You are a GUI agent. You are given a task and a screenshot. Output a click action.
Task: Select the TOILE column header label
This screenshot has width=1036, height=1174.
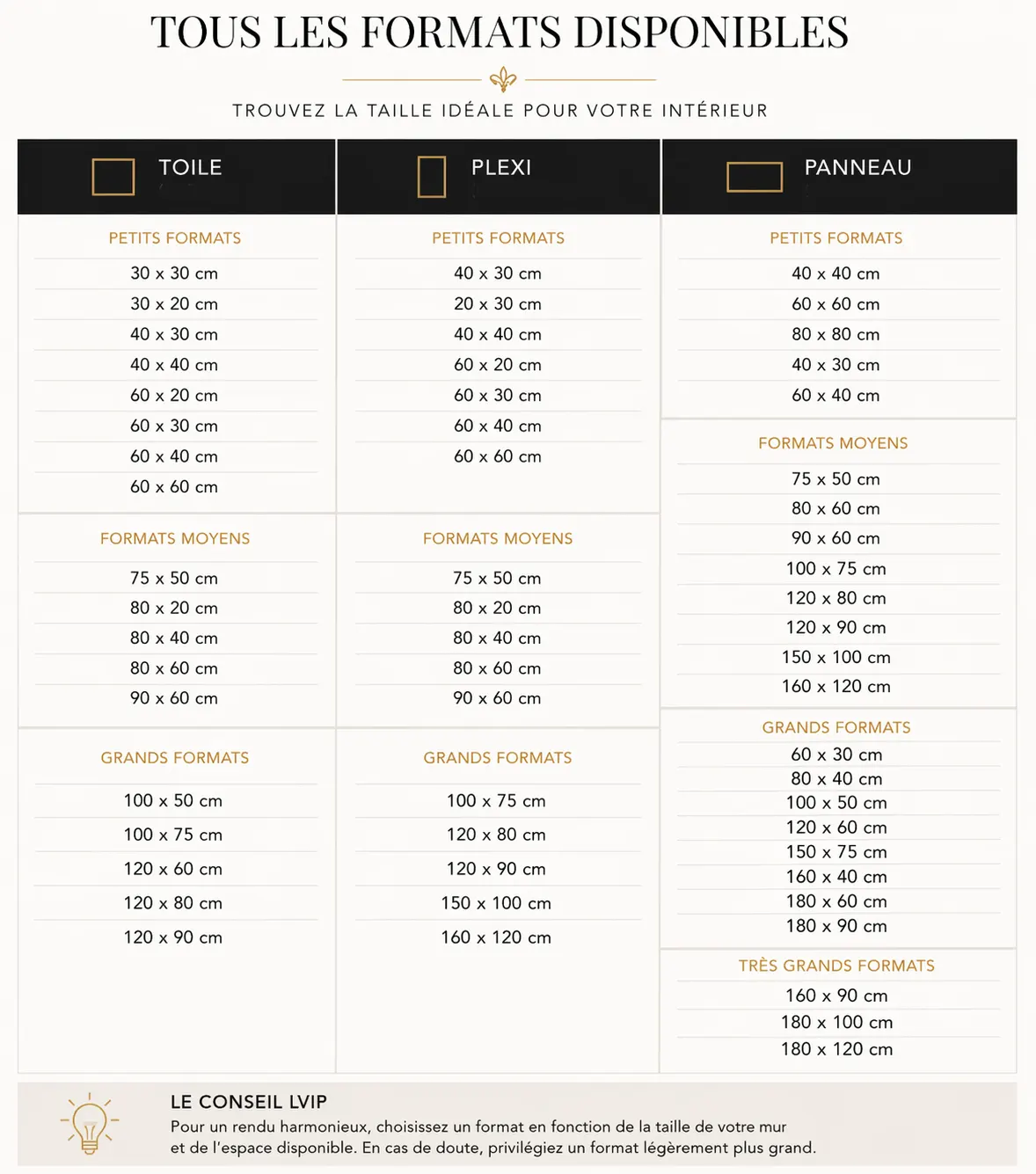(190, 167)
